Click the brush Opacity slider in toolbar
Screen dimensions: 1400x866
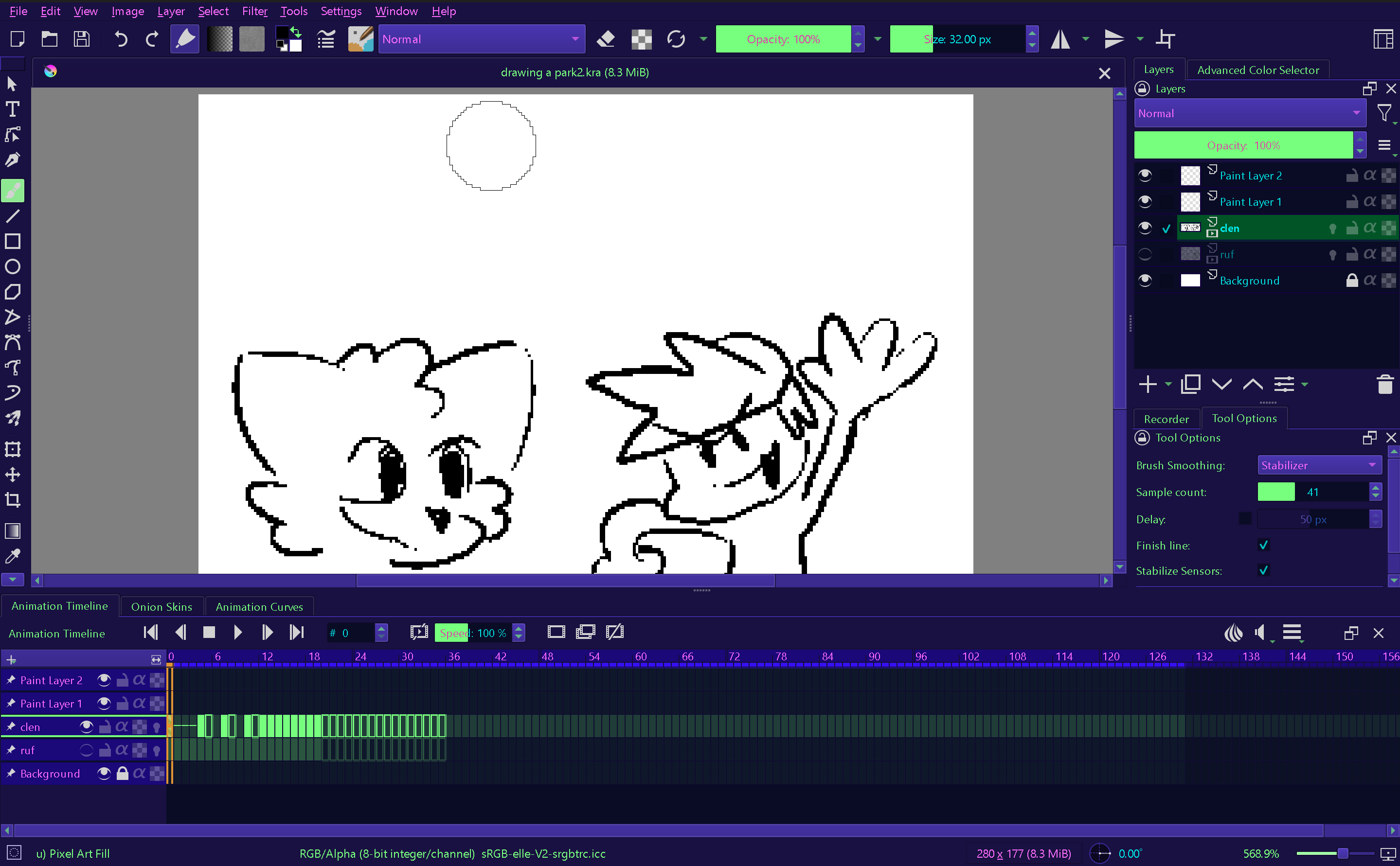pos(783,39)
